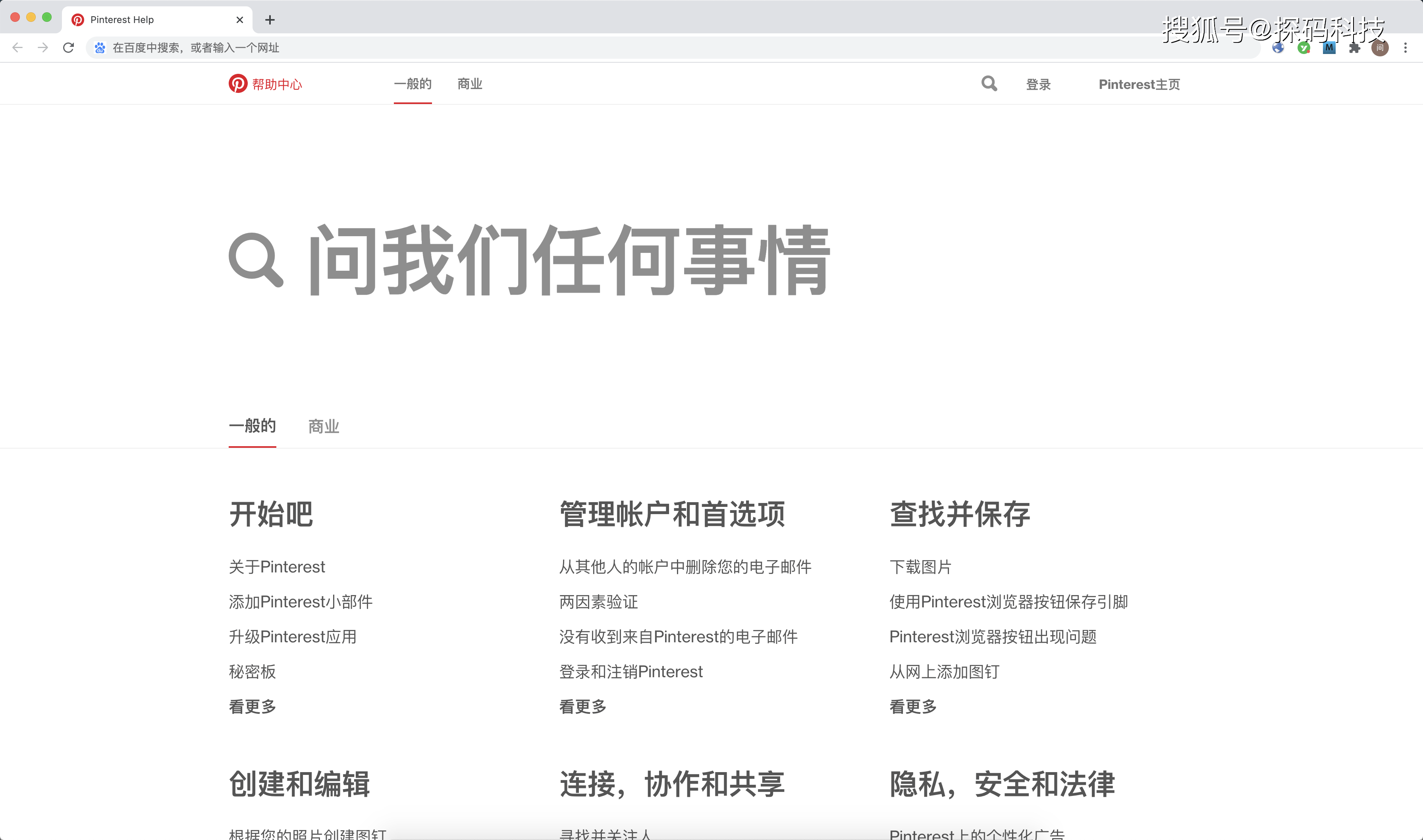1423x840 pixels.
Task: Click the globe extension icon
Action: (1278, 48)
